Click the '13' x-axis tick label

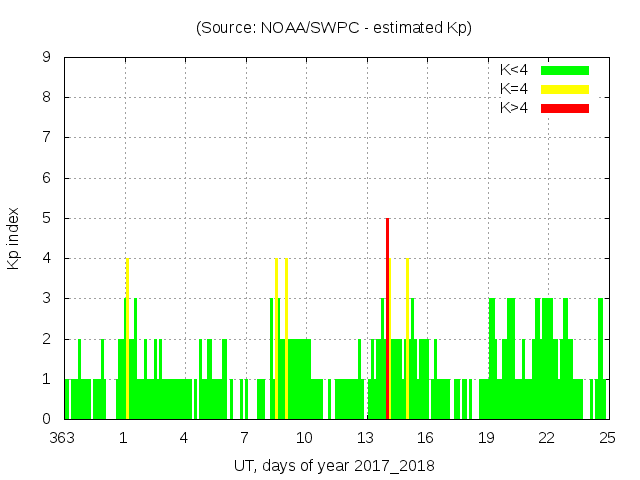[365, 438]
